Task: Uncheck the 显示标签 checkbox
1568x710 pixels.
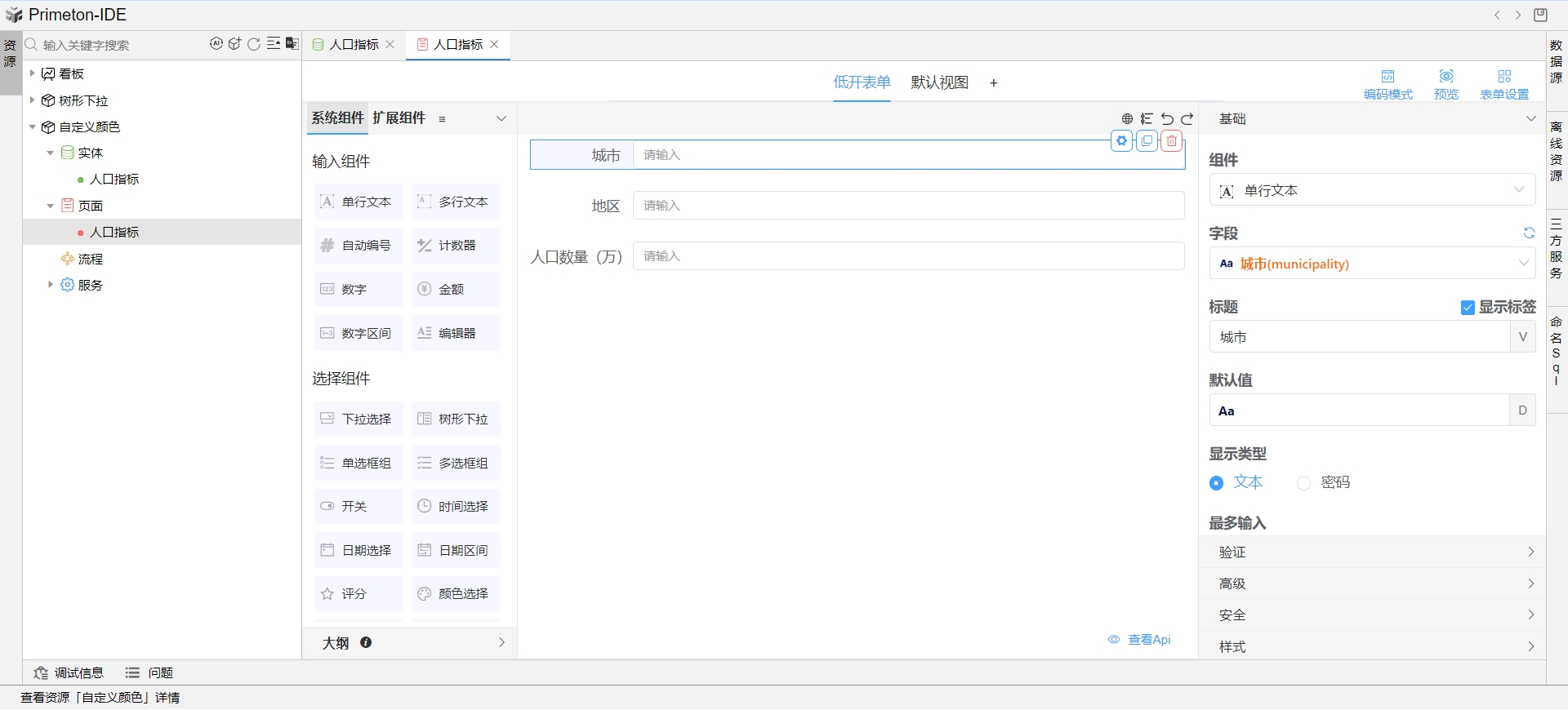Action: click(x=1468, y=308)
